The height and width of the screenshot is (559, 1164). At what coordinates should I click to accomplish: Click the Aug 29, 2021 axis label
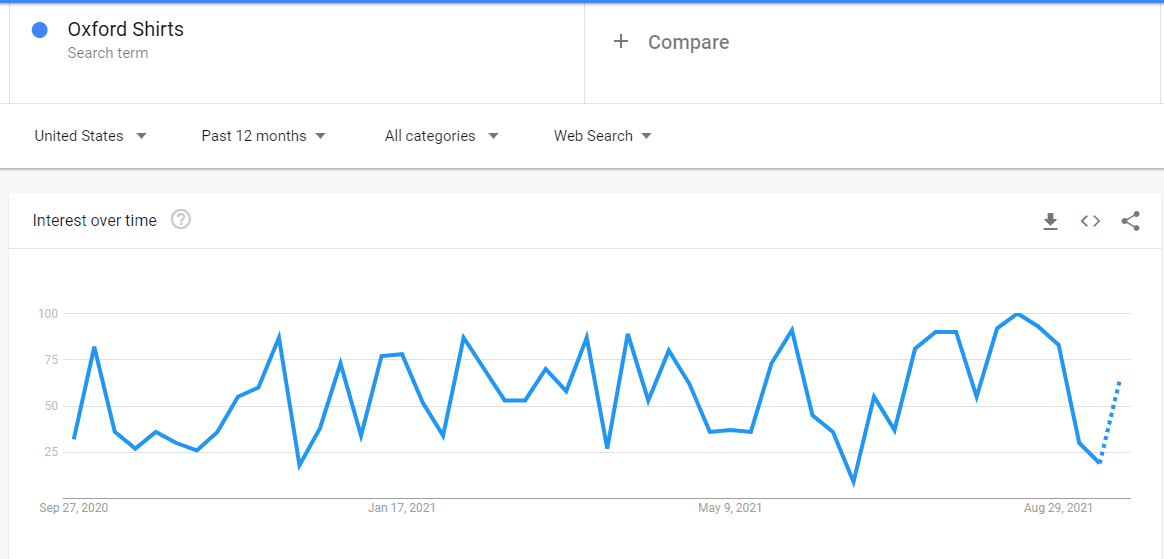[1058, 509]
